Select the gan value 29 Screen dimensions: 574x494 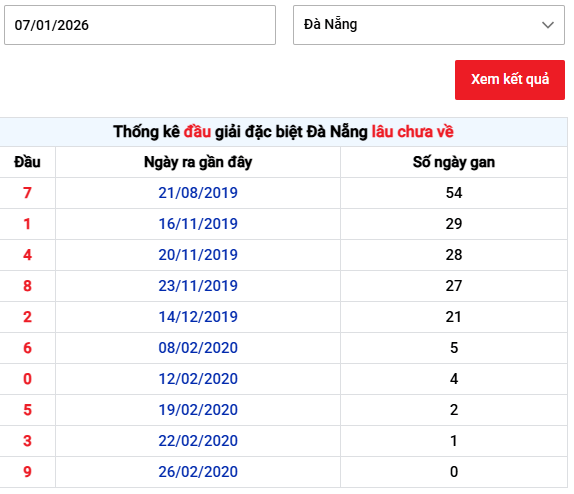tap(454, 224)
